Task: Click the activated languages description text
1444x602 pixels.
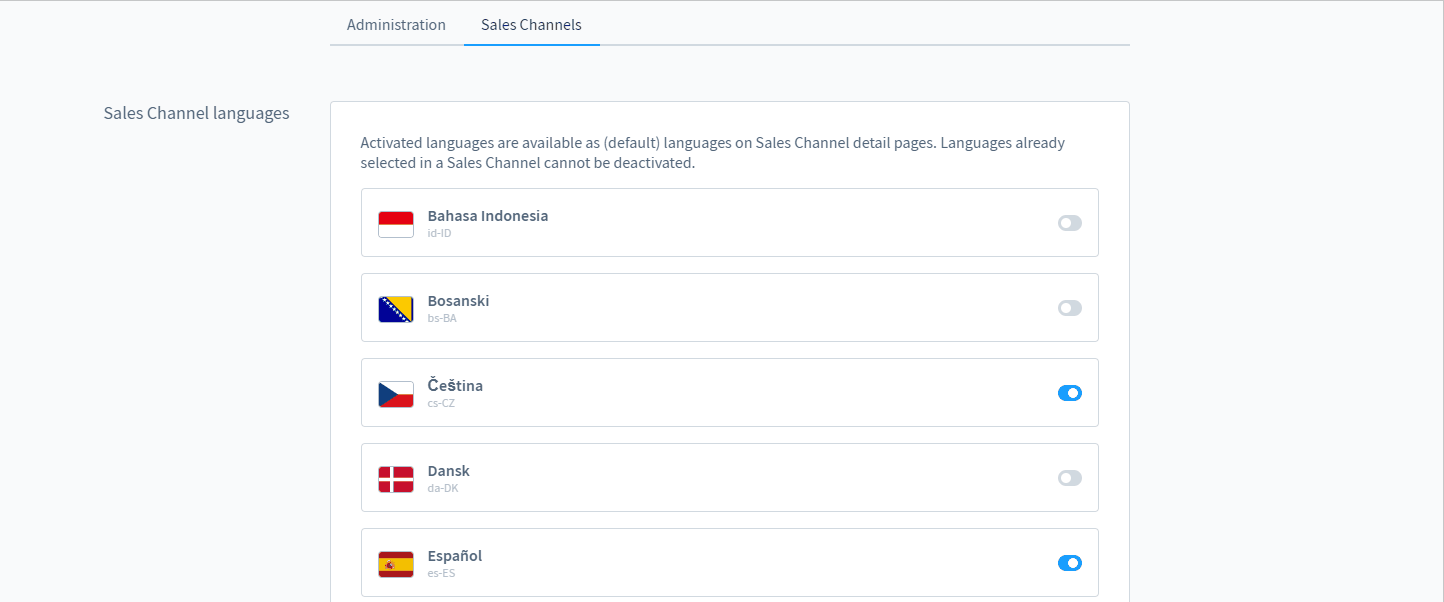Action: pos(712,153)
